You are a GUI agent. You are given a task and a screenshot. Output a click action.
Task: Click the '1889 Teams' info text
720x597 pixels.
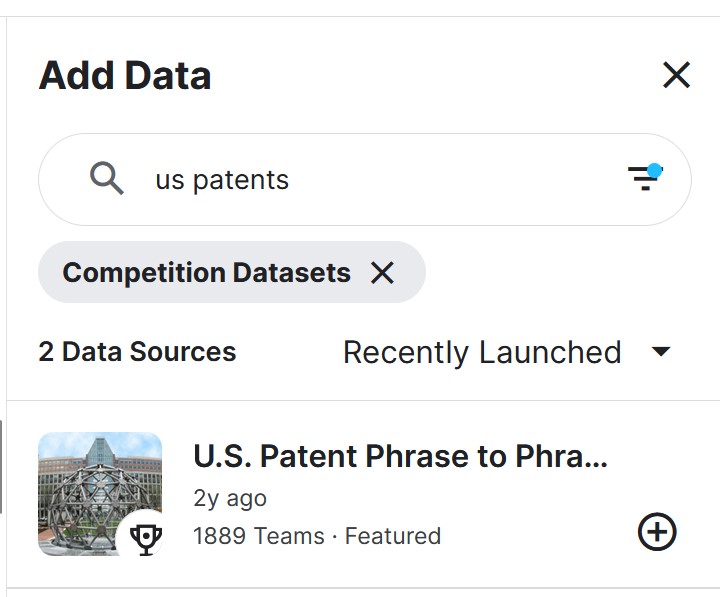pyautogui.click(x=259, y=536)
